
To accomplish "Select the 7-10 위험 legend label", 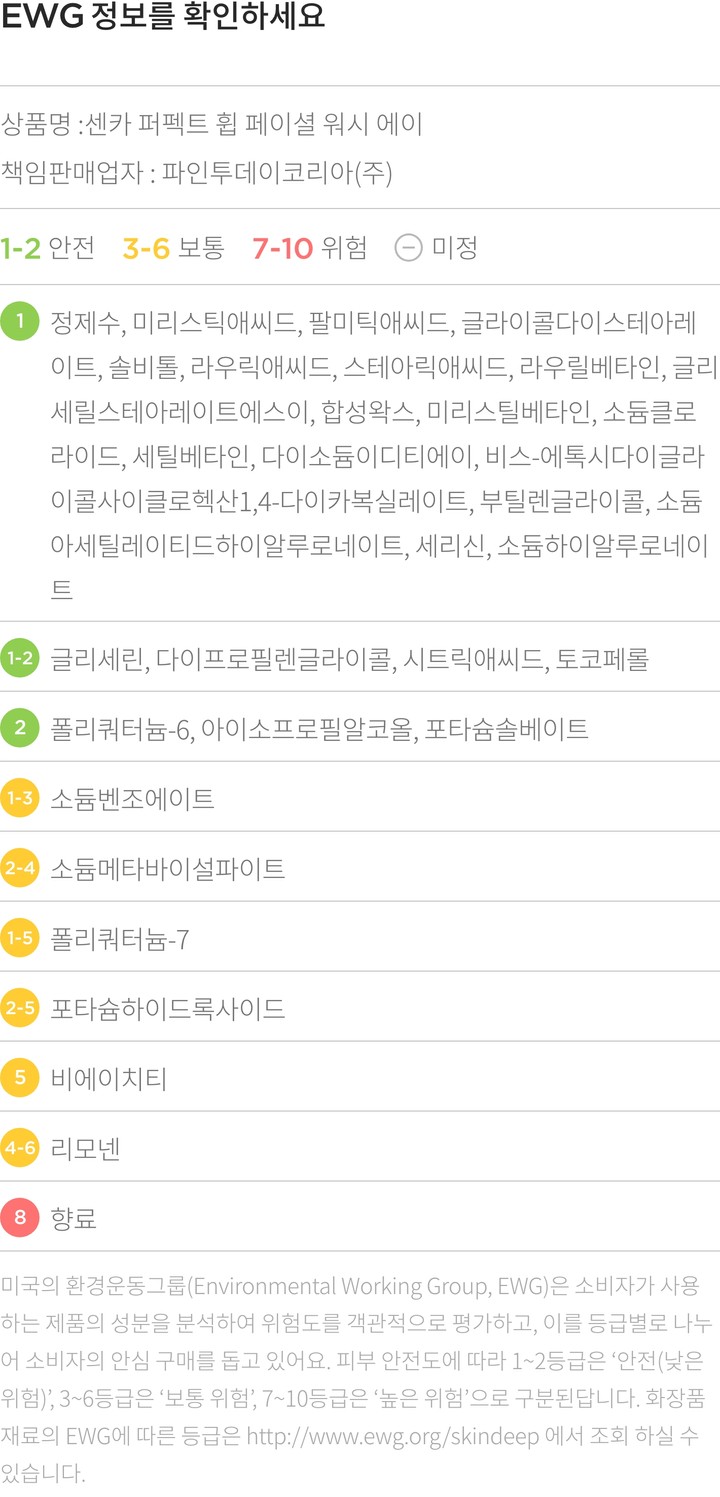I will (310, 247).
